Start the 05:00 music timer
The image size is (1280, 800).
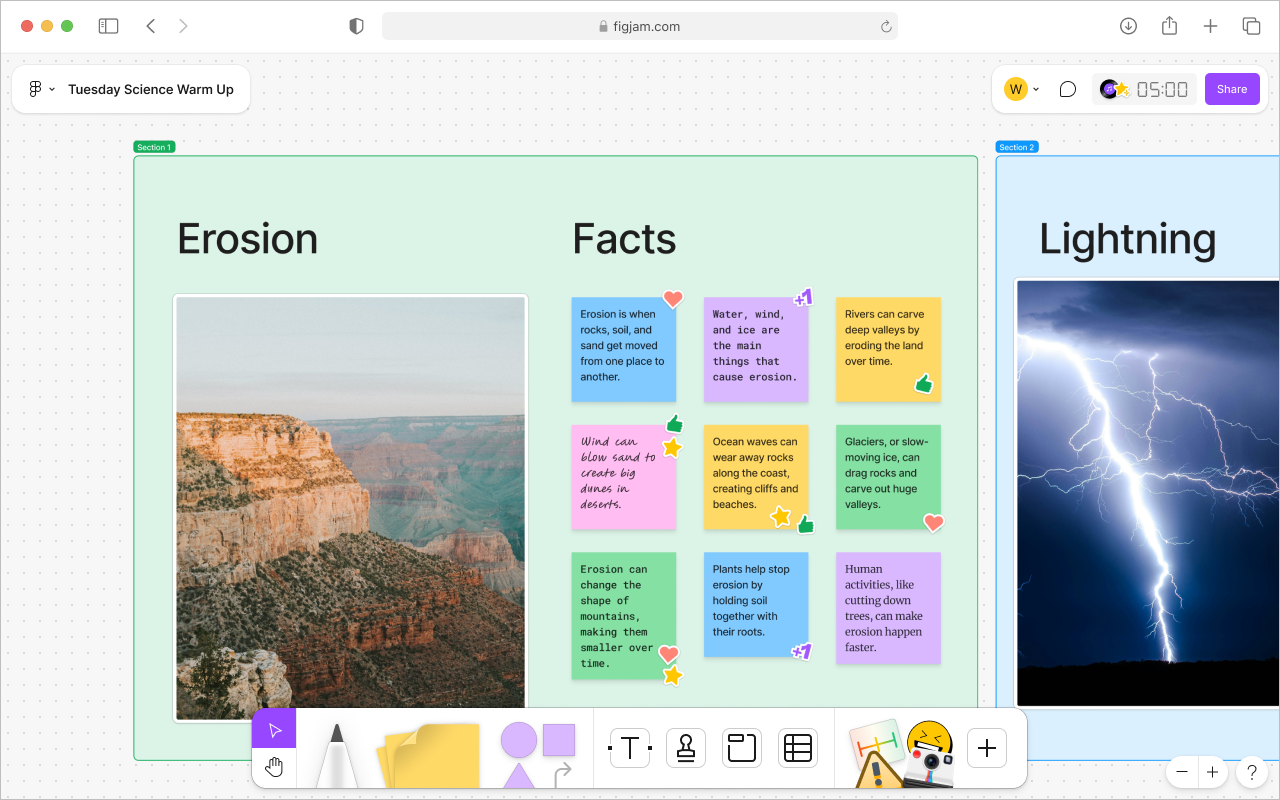point(1144,89)
